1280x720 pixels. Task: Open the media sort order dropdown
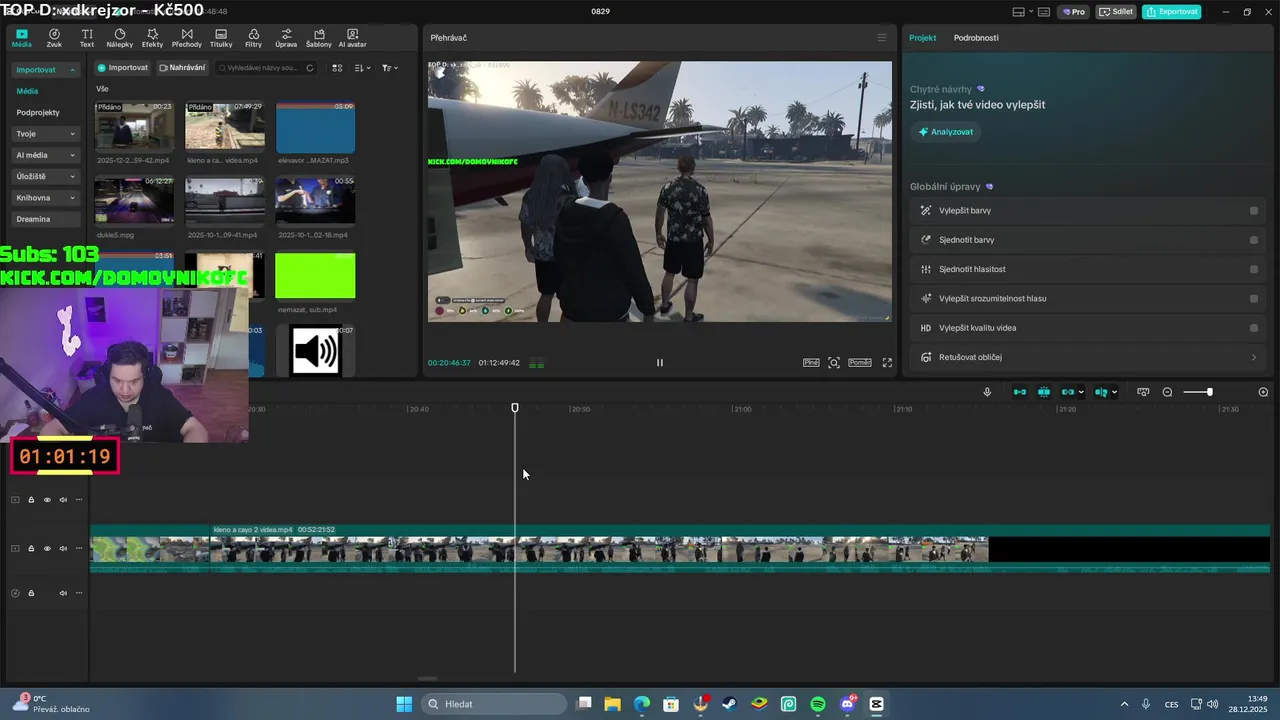tap(363, 68)
